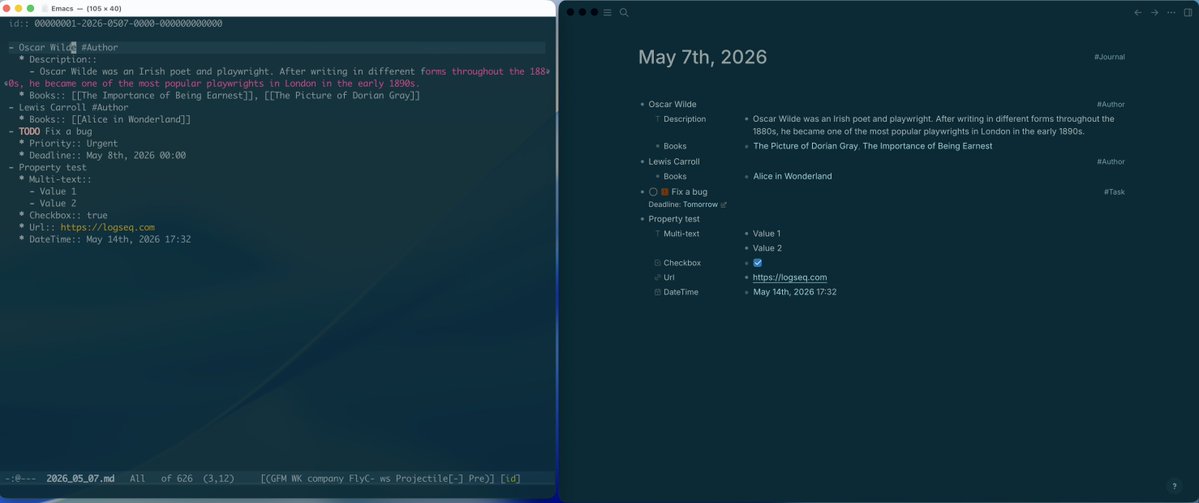The image size is (1199, 503).
Task: Click Value 2 in Logseq Multi-text
Action: click(x=767, y=248)
